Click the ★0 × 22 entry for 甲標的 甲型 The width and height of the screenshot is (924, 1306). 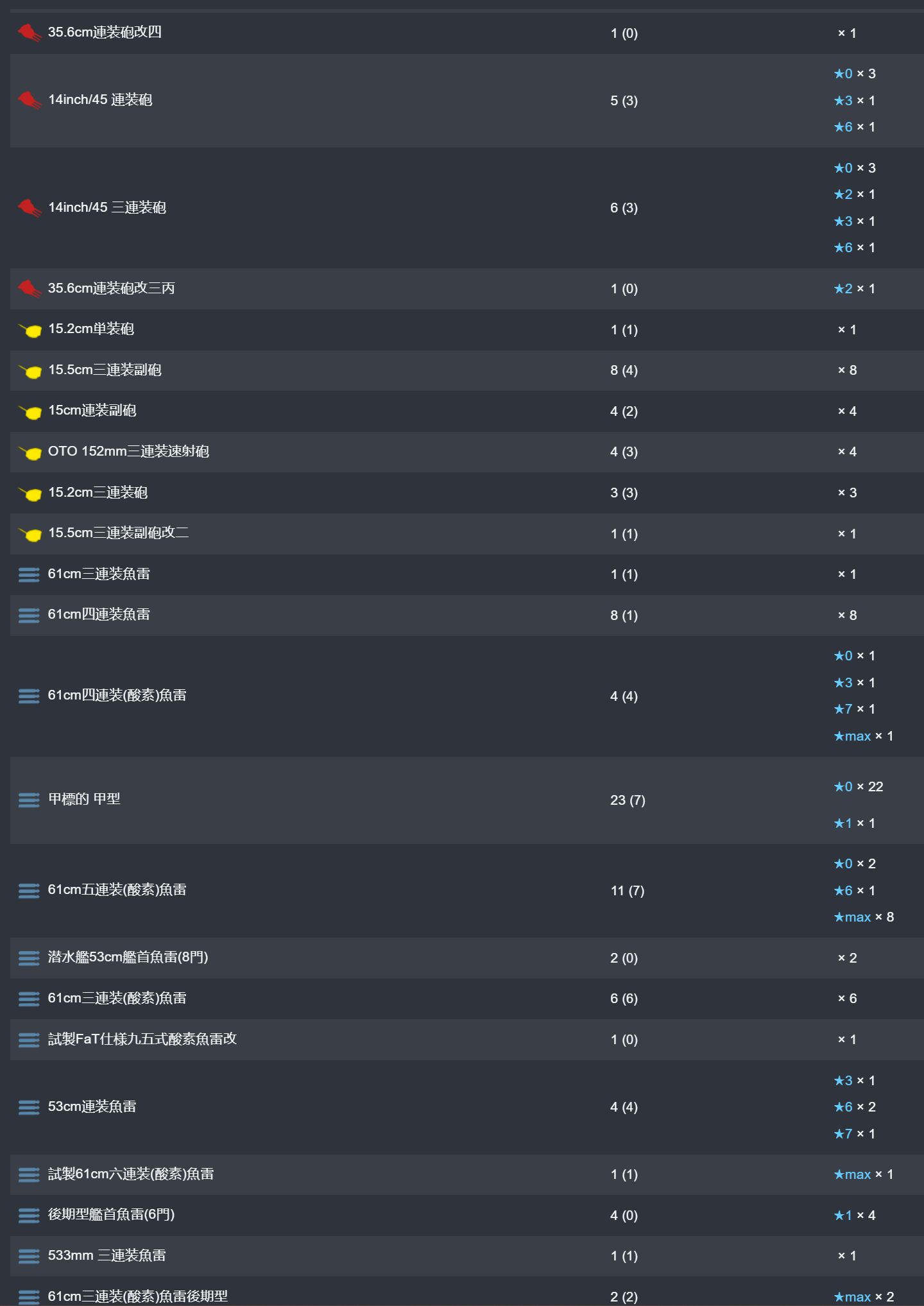click(859, 787)
